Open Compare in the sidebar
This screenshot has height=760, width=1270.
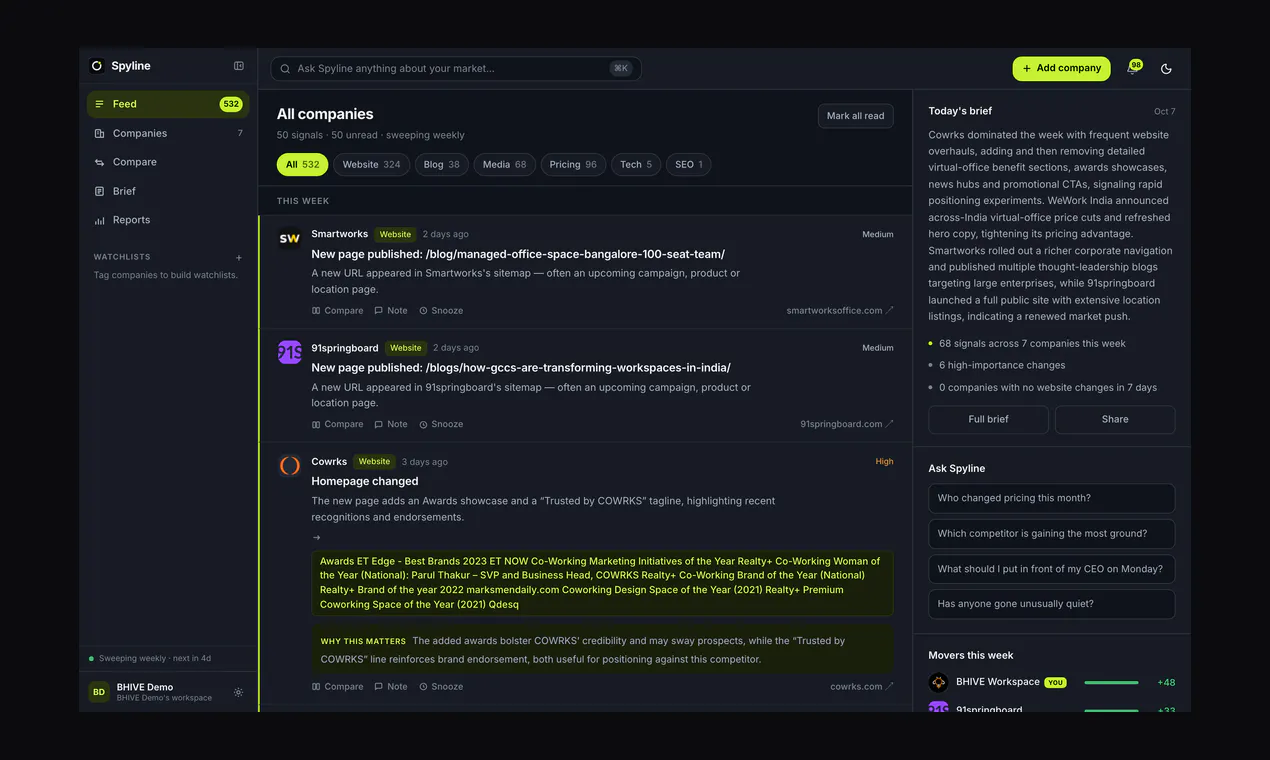(x=168, y=162)
